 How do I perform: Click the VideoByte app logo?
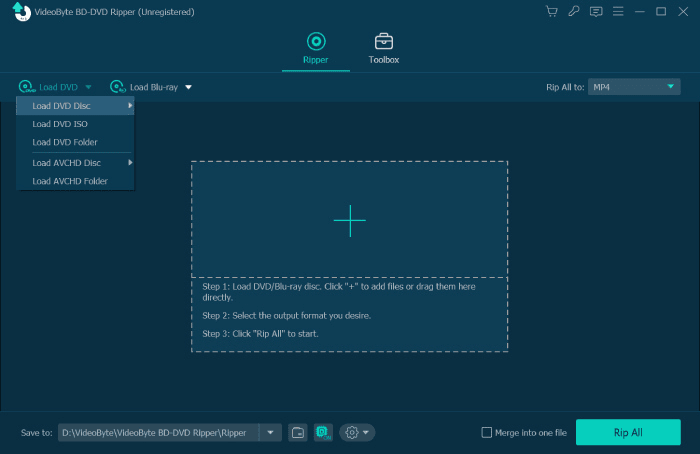21,12
